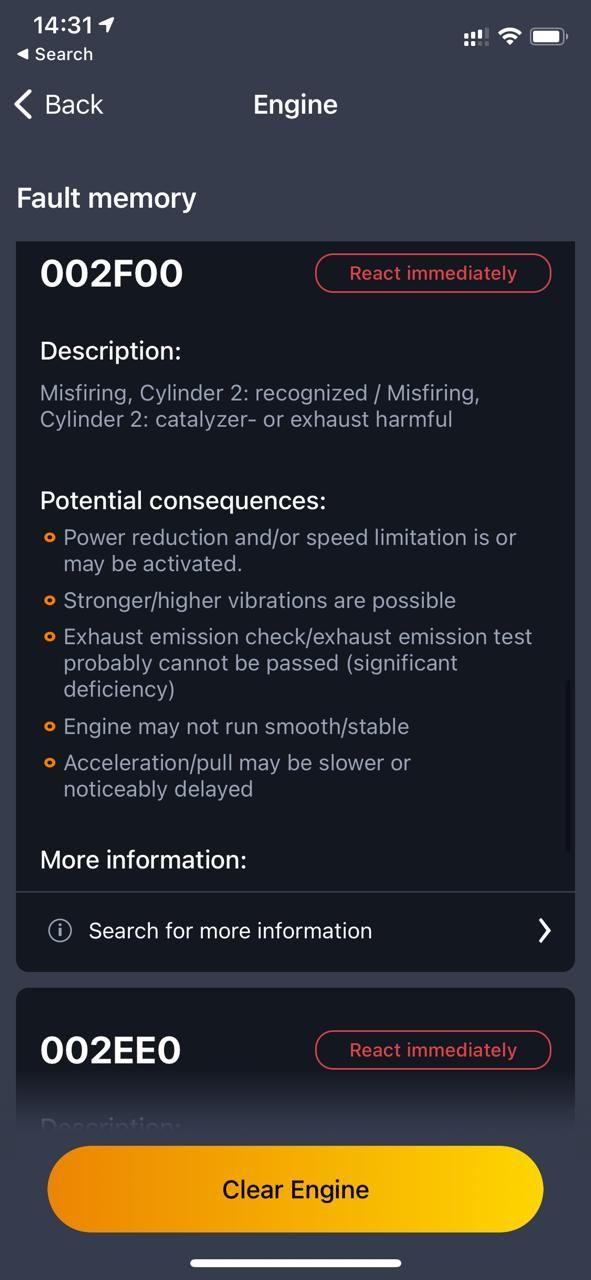Select Search for more information row
The height and width of the screenshot is (1280, 591).
coord(295,930)
